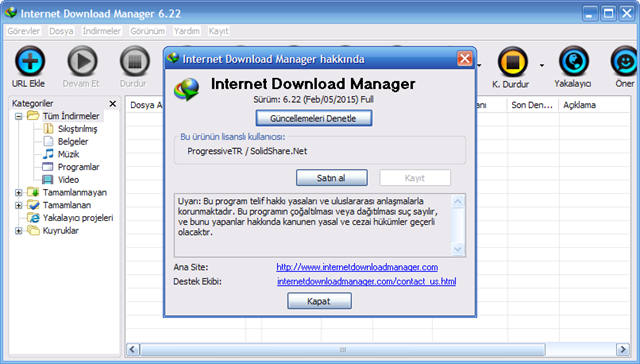Click the Sıkıştırılmış archive icon

(x=48, y=129)
